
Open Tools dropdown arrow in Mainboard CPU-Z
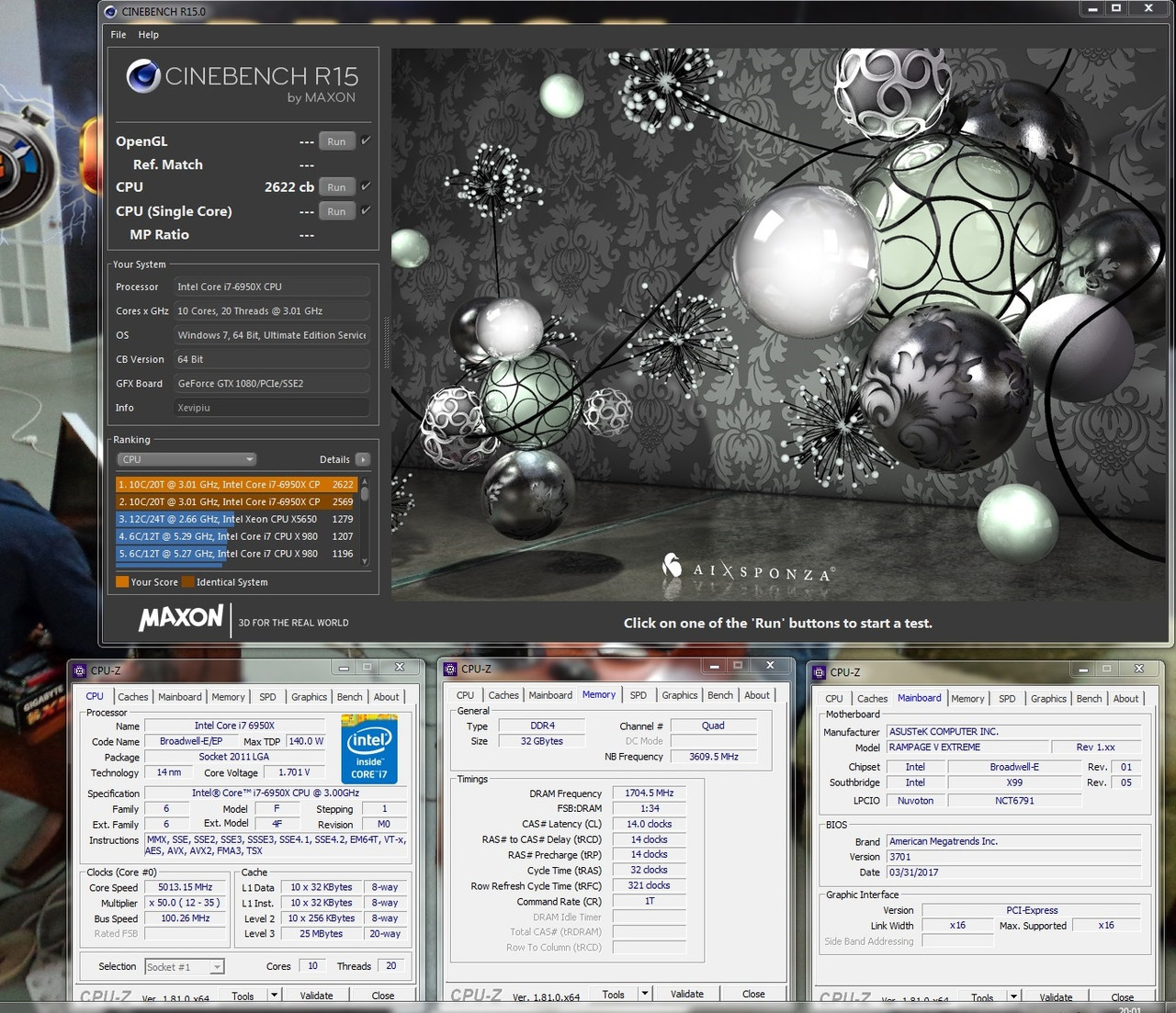(1013, 997)
